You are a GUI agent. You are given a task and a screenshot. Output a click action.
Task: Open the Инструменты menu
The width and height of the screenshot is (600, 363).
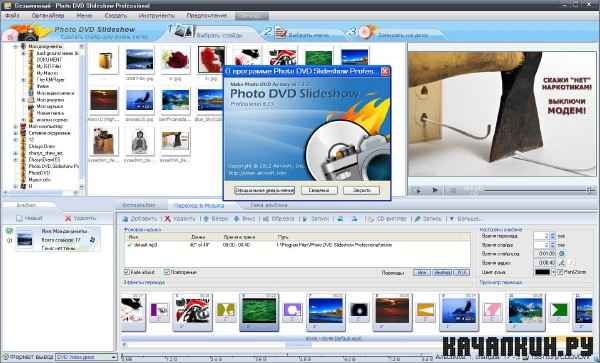coord(157,16)
